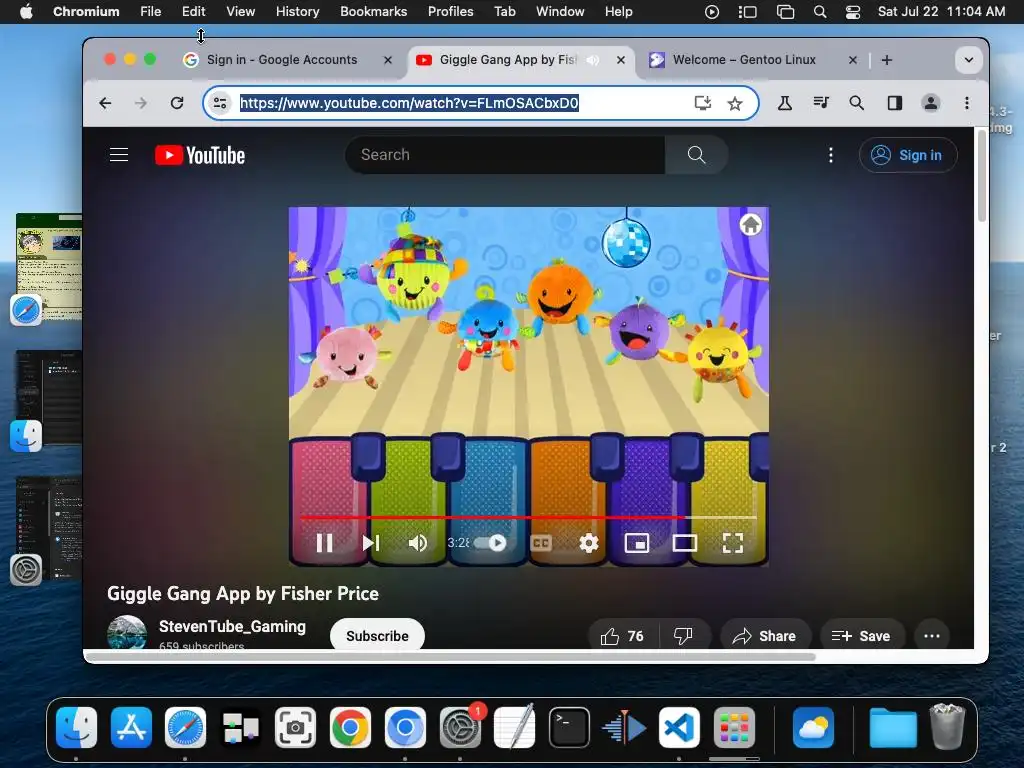Click StevenTube_Gaming channel avatar
1024x768 pixels.
pos(127,632)
